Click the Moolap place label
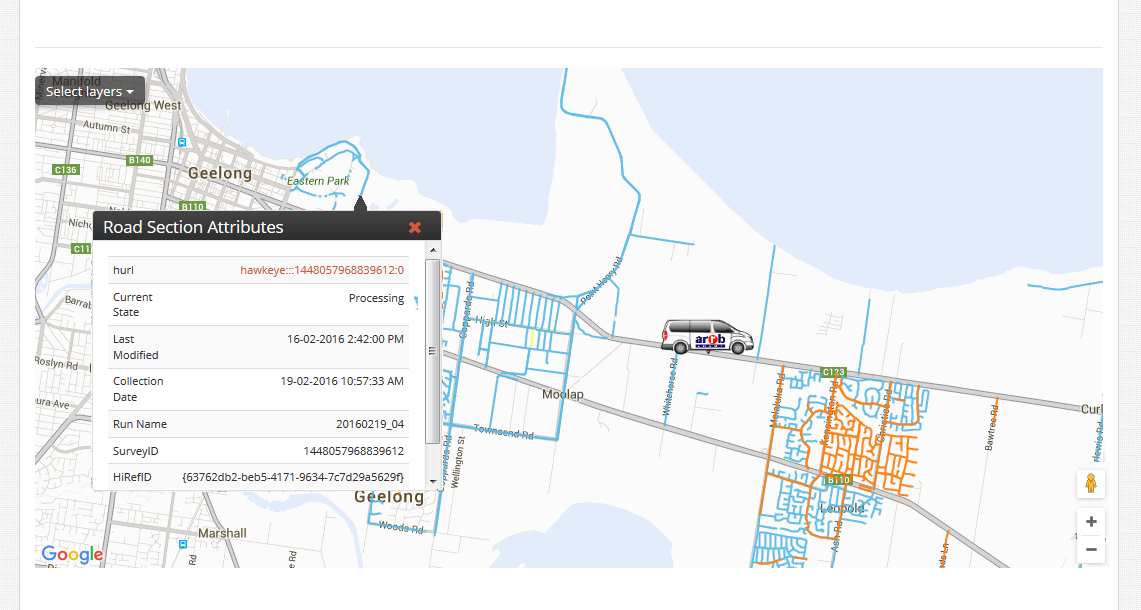The height and width of the screenshot is (610, 1141). [562, 395]
